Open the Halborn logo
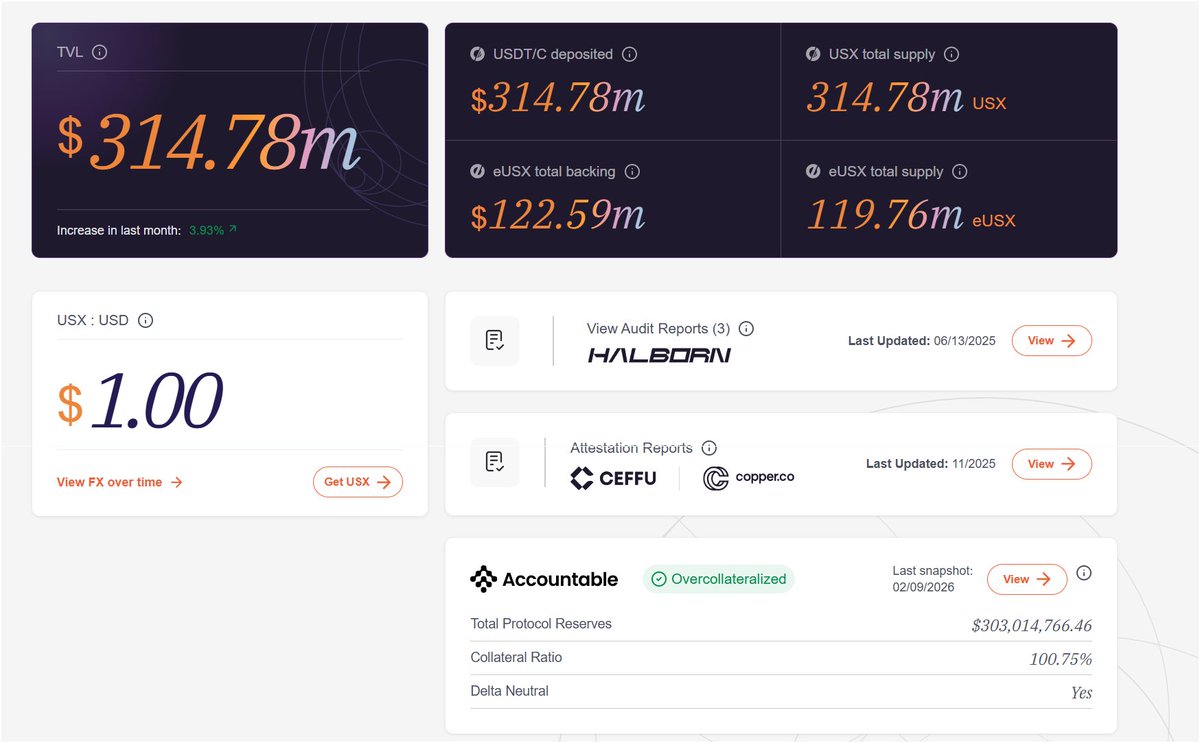Screen dimensions: 1200x743 click(659, 355)
